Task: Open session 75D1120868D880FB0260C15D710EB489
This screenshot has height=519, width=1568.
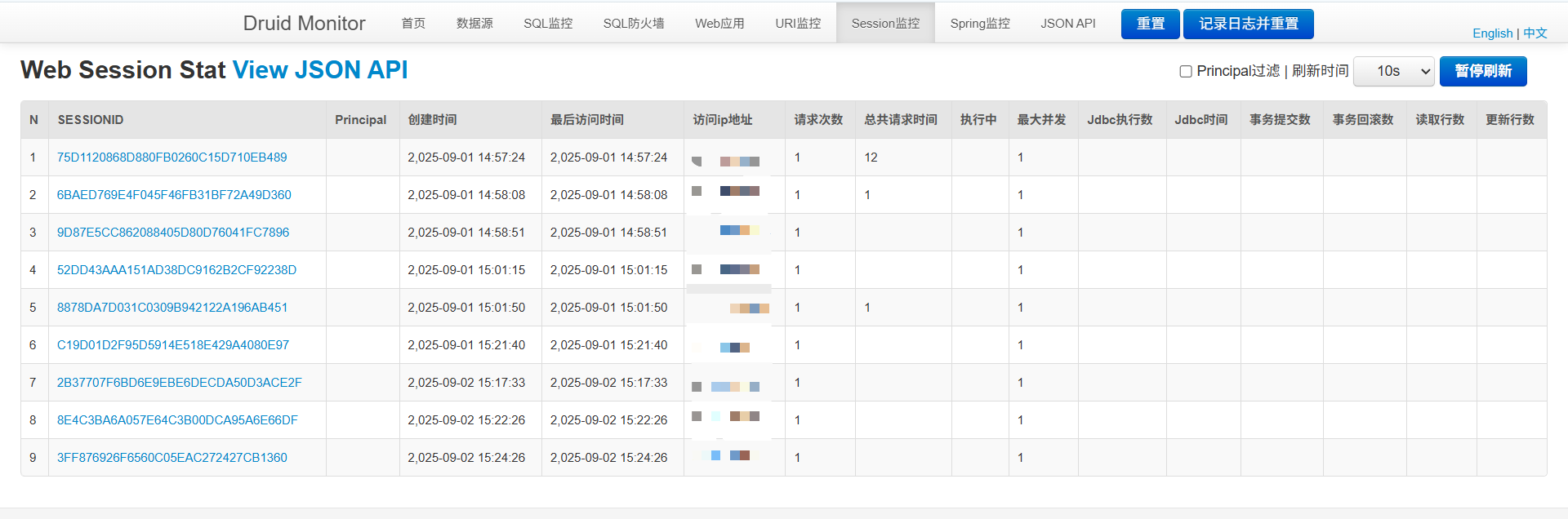Action: (171, 157)
